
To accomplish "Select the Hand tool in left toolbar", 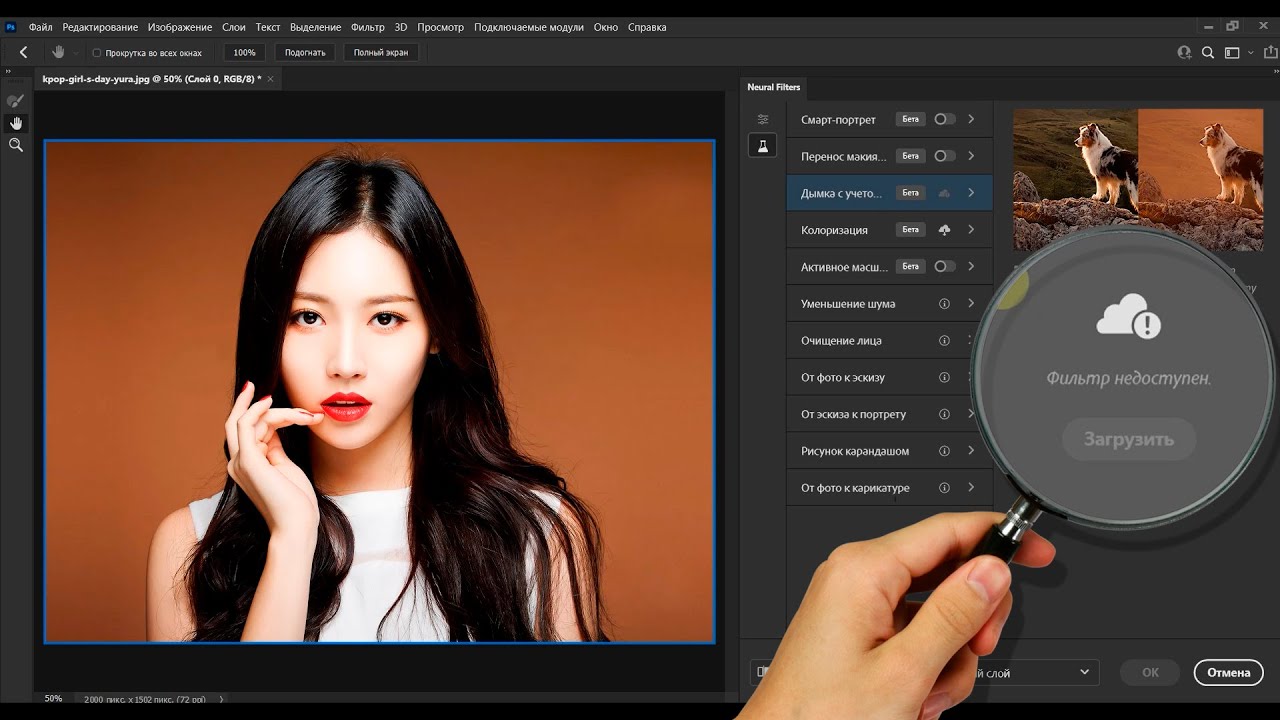I will [x=16, y=123].
